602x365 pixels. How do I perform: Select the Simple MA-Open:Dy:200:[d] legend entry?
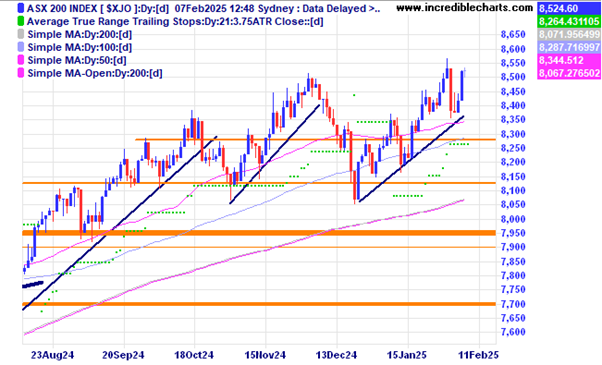click(x=95, y=73)
